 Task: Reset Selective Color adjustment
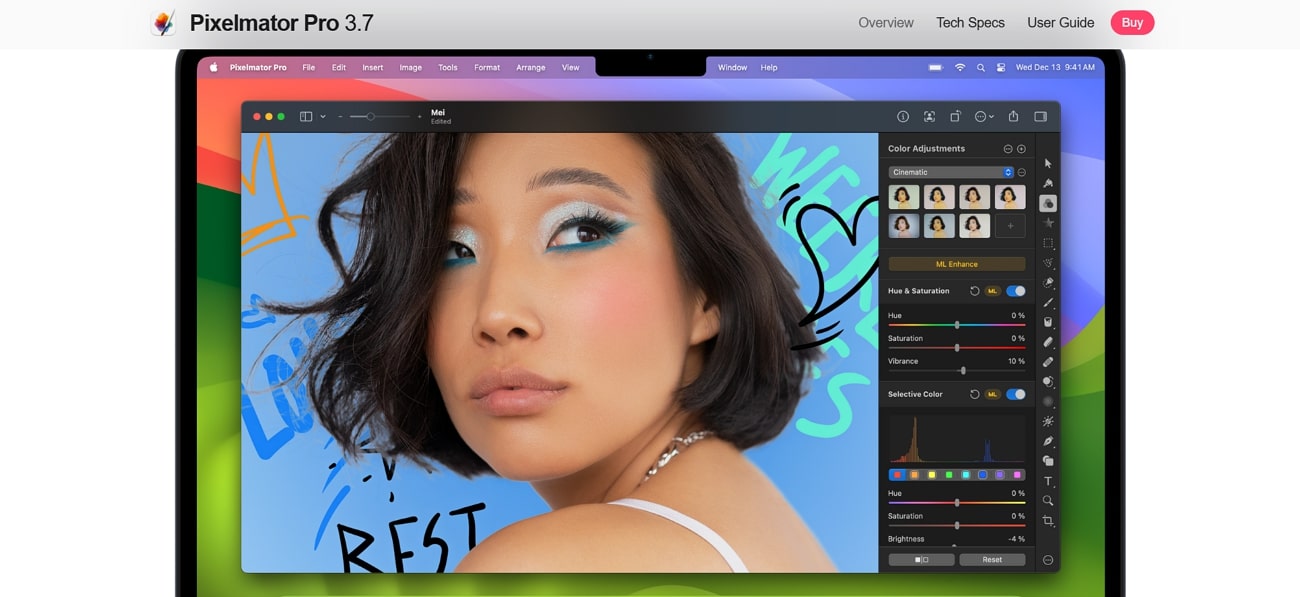pos(975,394)
